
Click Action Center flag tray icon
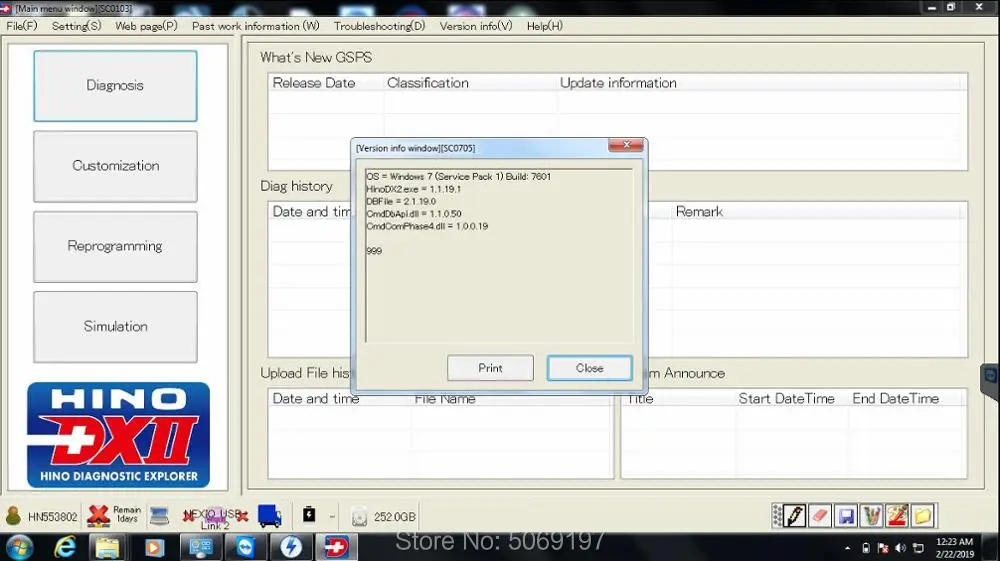coord(883,548)
